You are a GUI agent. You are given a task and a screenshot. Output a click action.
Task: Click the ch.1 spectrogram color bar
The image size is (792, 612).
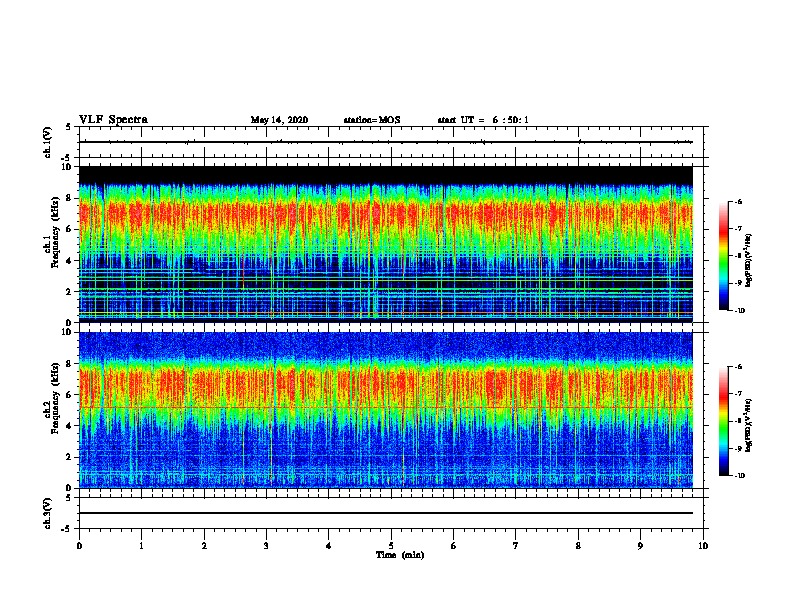pos(724,256)
